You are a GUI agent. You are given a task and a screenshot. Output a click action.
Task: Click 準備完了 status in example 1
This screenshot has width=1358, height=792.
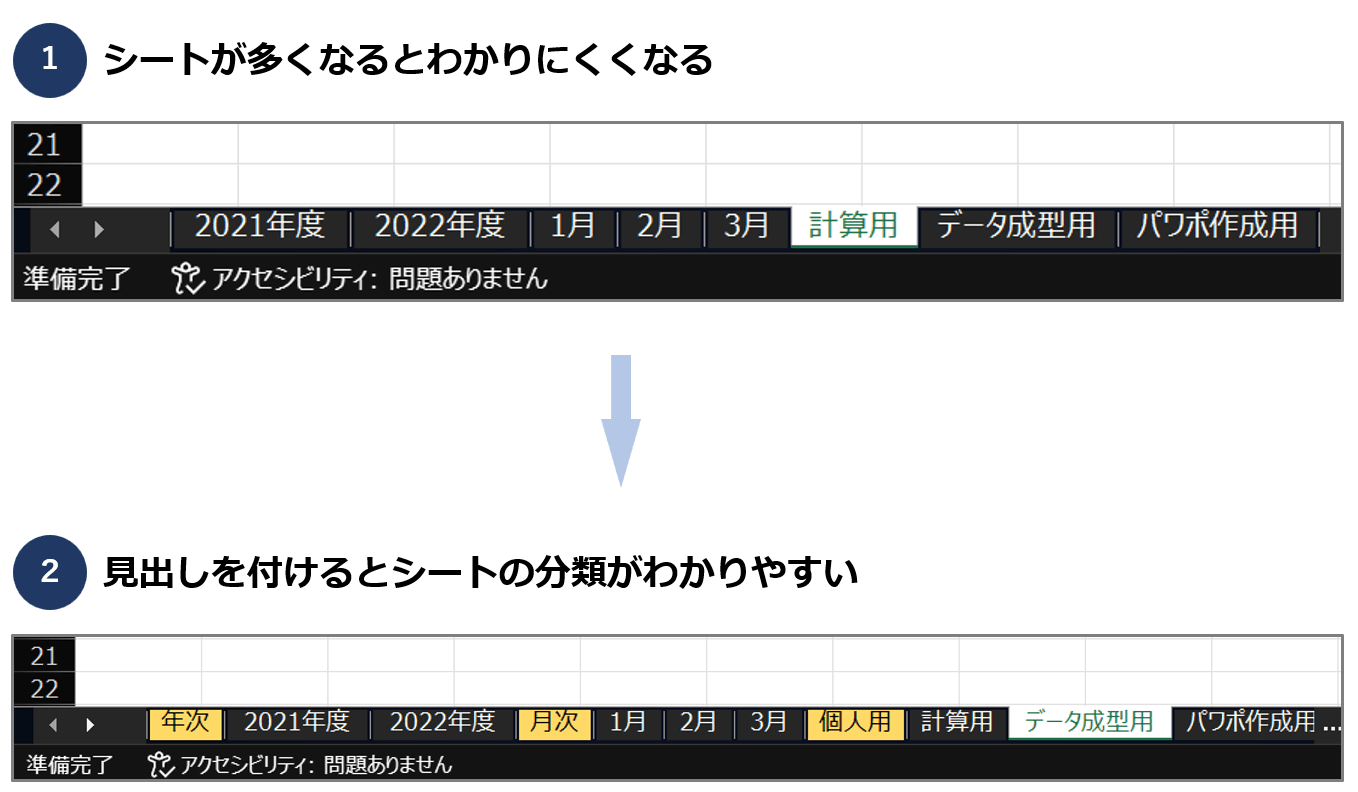pos(77,278)
